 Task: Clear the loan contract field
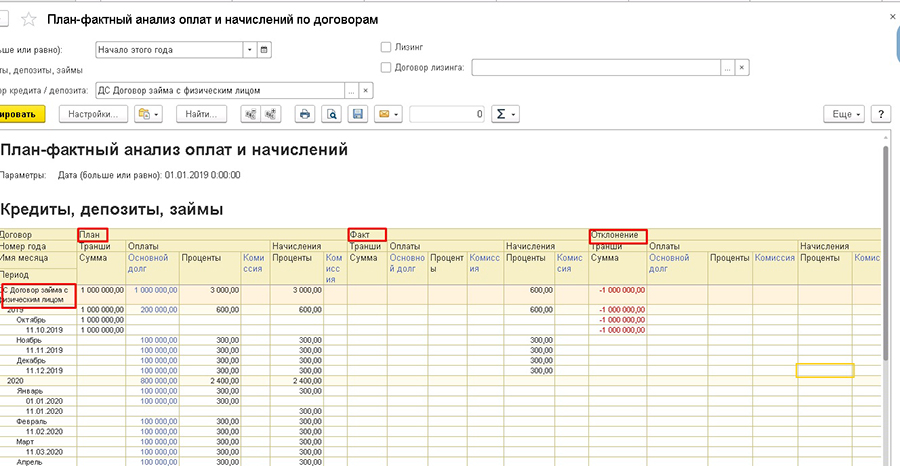[x=366, y=89]
